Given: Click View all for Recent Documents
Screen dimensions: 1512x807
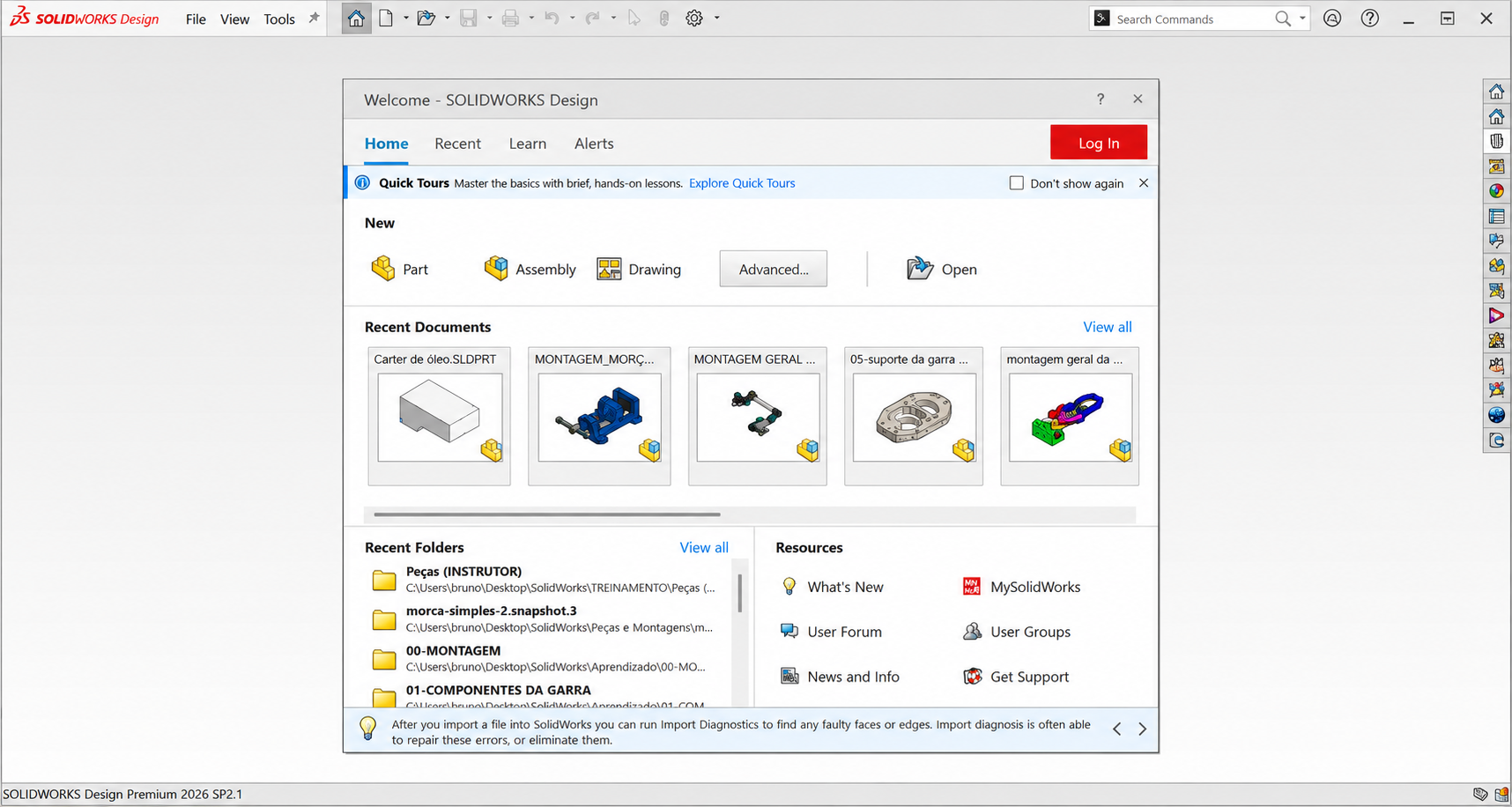Looking at the screenshot, I should click(1107, 327).
